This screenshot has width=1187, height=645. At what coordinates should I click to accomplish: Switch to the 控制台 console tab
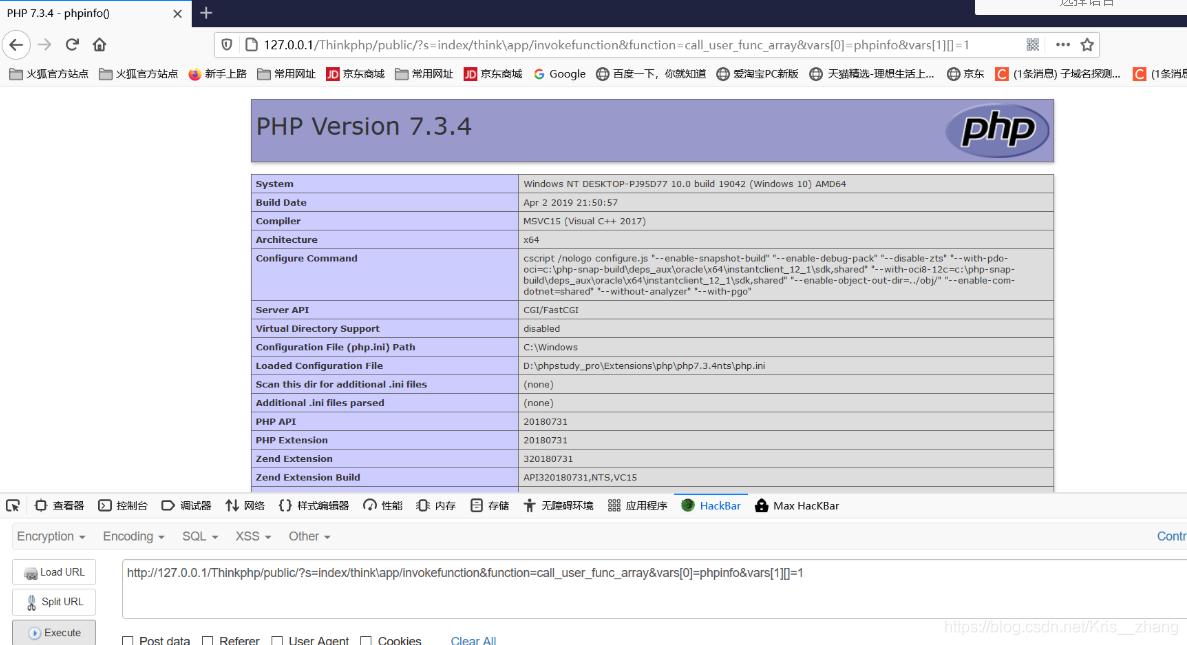click(123, 506)
